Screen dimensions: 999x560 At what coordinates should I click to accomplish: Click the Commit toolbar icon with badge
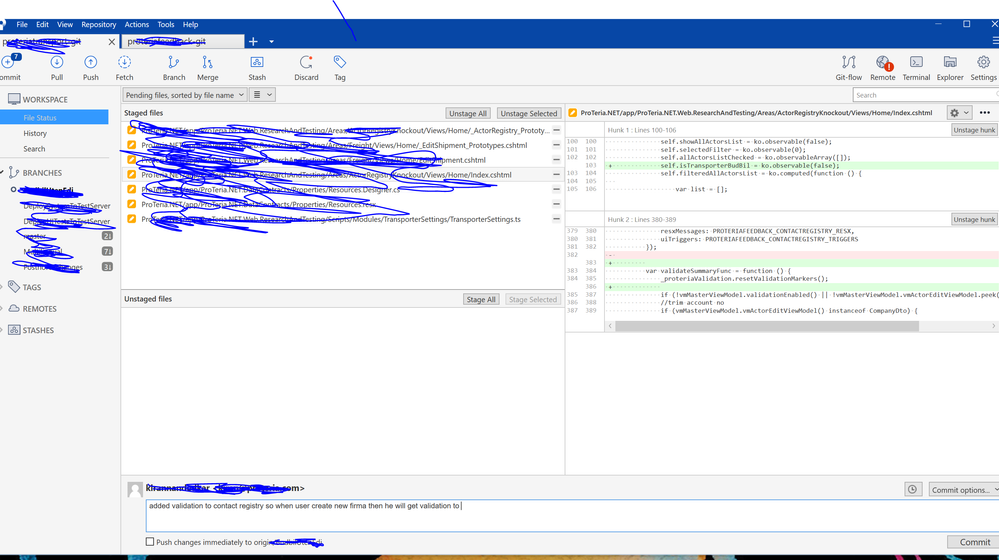[10, 68]
